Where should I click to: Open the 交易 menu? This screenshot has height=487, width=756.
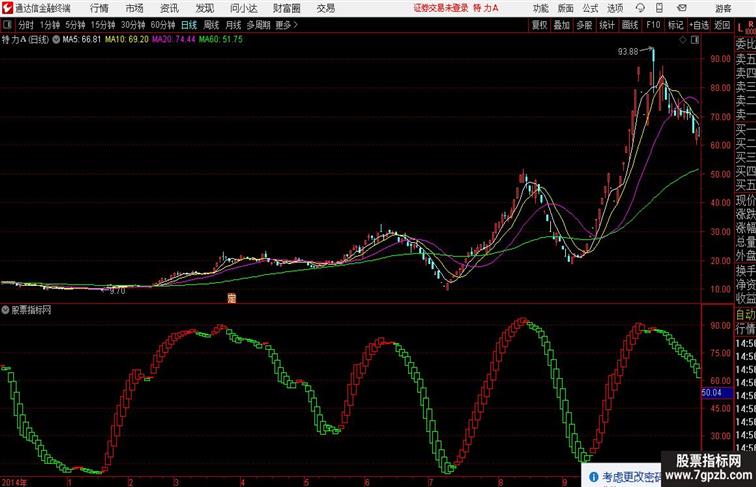click(x=325, y=8)
